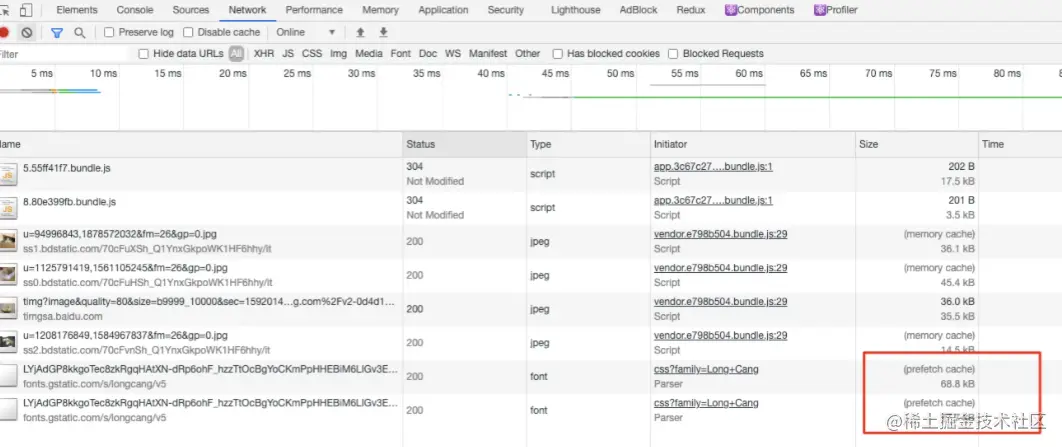Viewport: 1062px width, 447px height.
Task: Open the Performance tab
Action: pyautogui.click(x=314, y=10)
